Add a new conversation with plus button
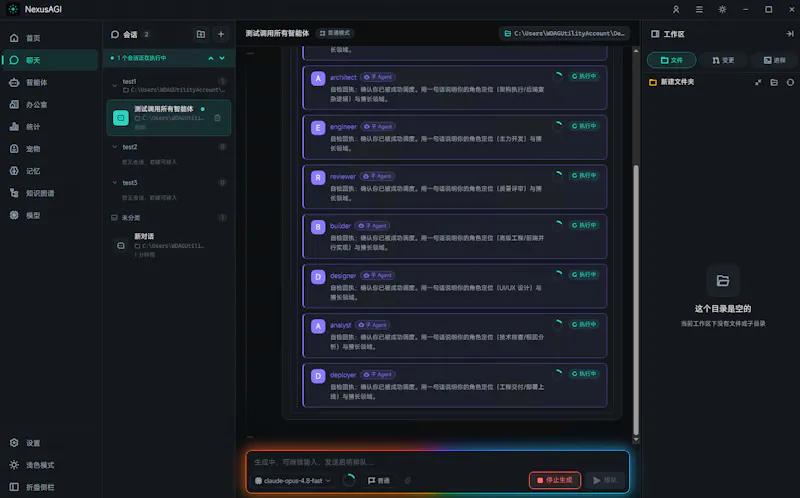 click(x=221, y=34)
